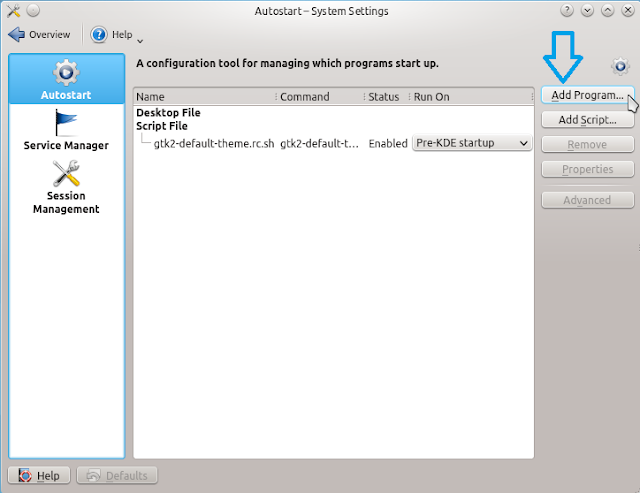Select gtk2-default-theme.rc.sh script entry
Screen dimensions: 640x493
coord(214,144)
